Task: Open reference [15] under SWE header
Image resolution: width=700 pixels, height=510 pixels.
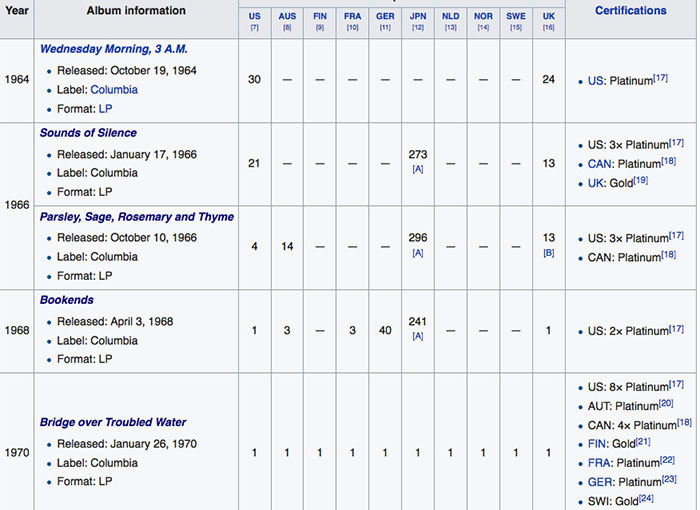Action: point(516,28)
